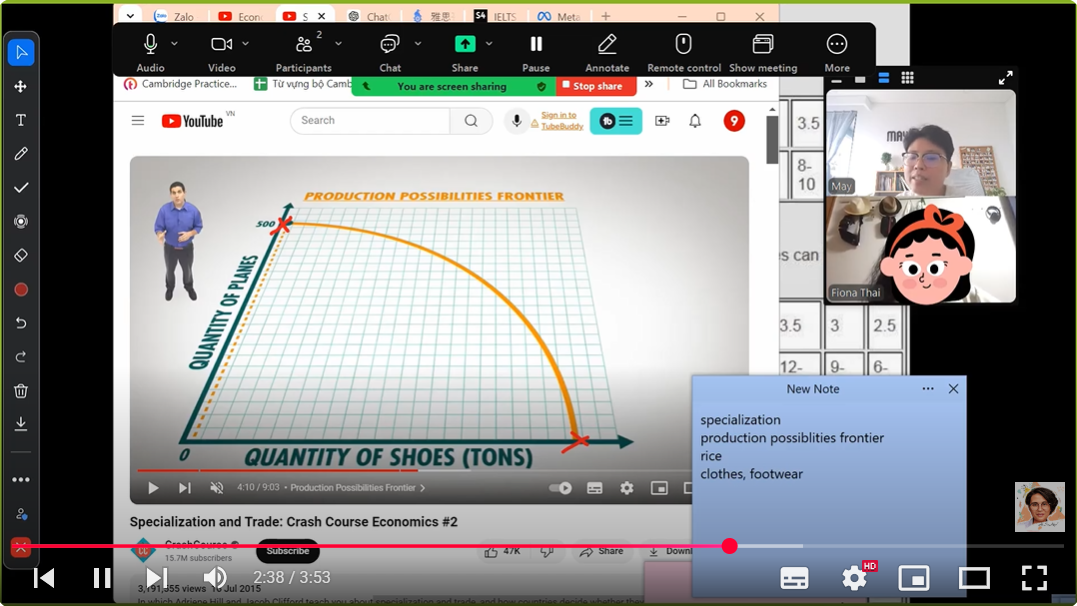Pause the screen share
1077x606 pixels.
point(536,52)
